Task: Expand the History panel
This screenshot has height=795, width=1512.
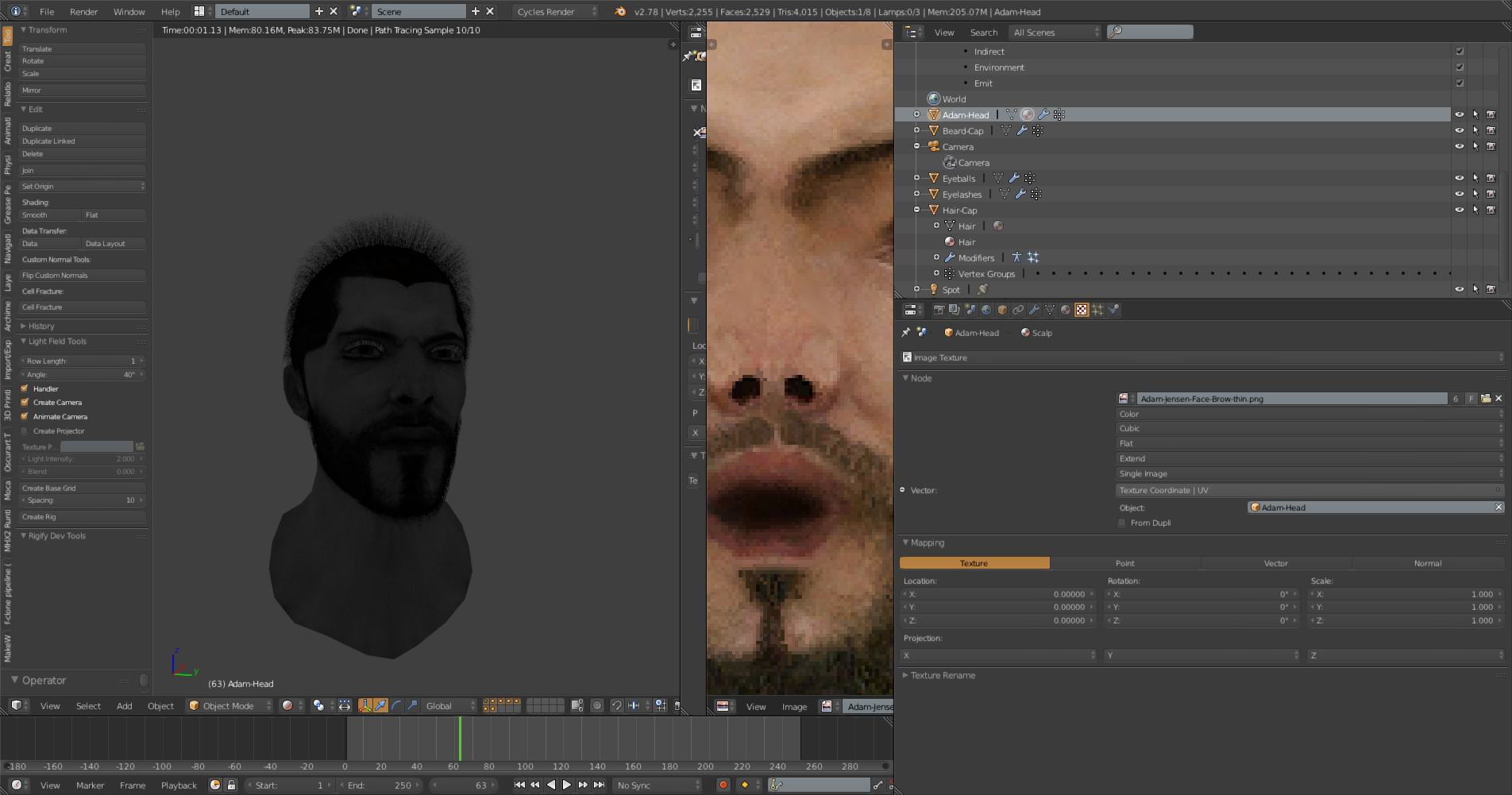Action: (41, 326)
